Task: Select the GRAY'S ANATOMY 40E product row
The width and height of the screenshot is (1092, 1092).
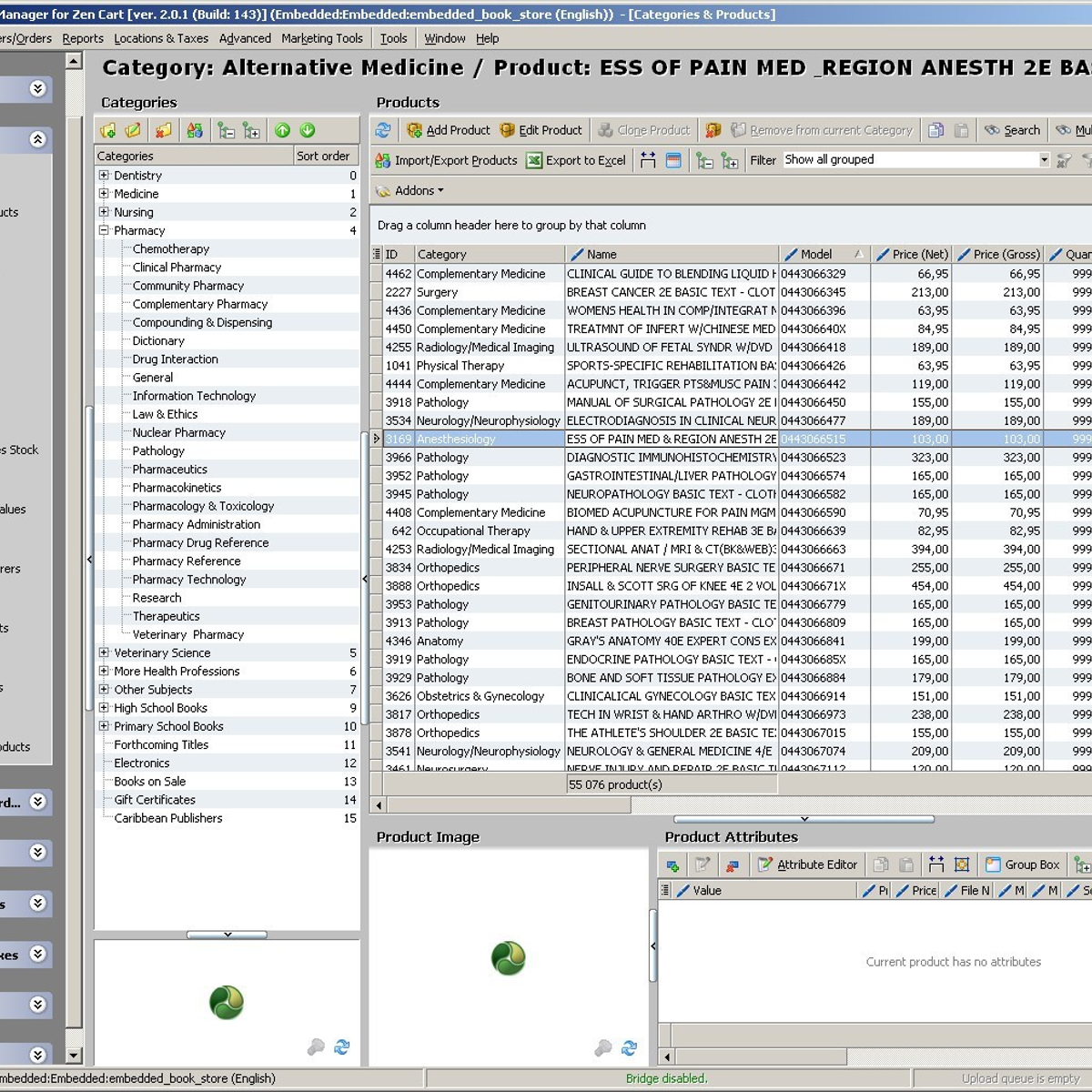Action: tap(731, 641)
